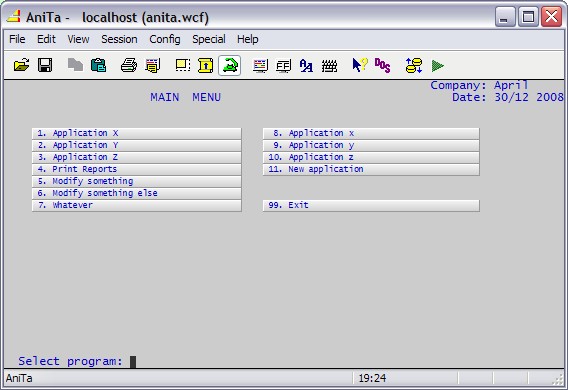Screen dimensions: 568x390
Task: Open the View menu
Action: point(78,39)
